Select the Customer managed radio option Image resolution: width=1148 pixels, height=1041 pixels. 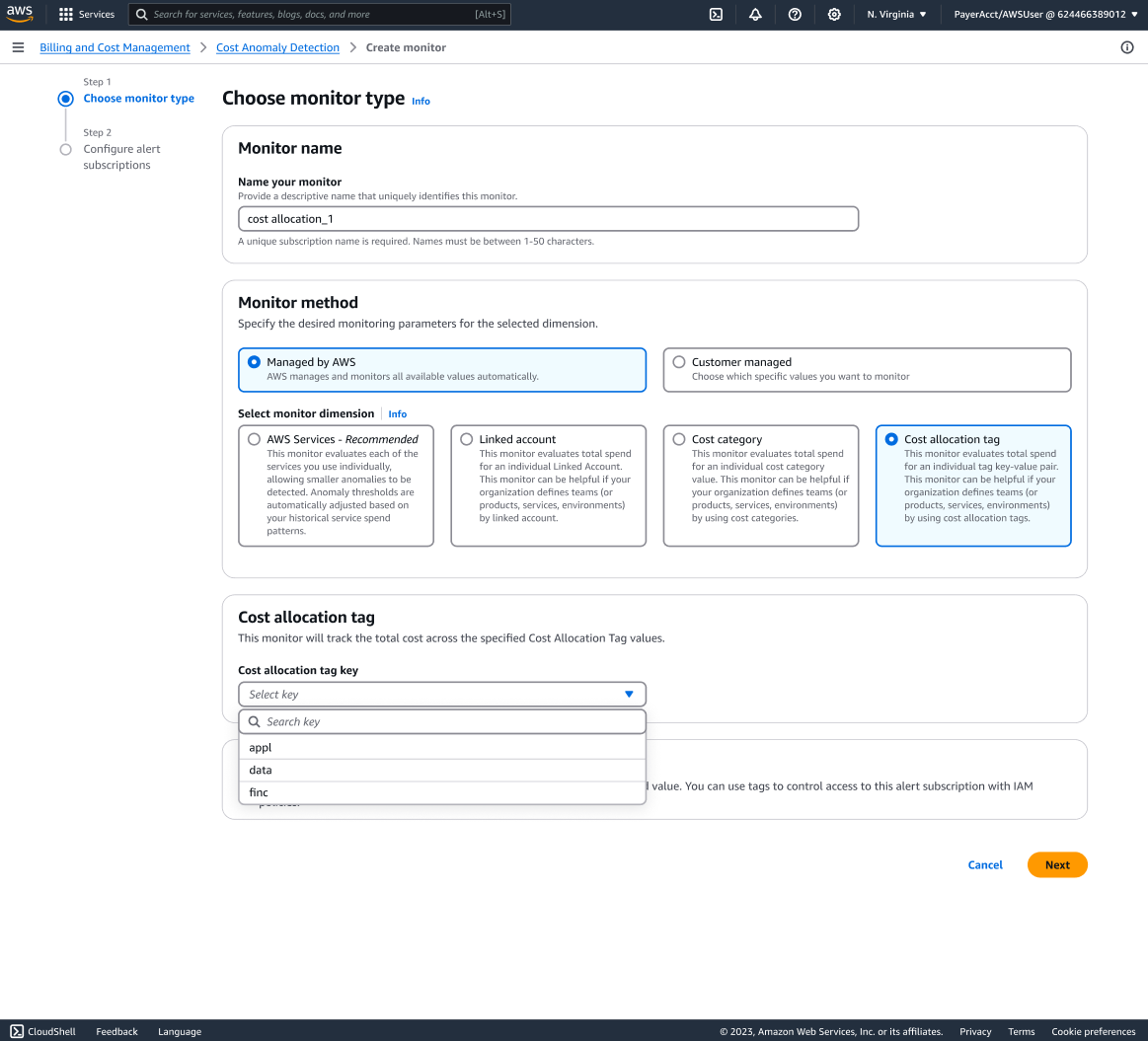click(679, 362)
